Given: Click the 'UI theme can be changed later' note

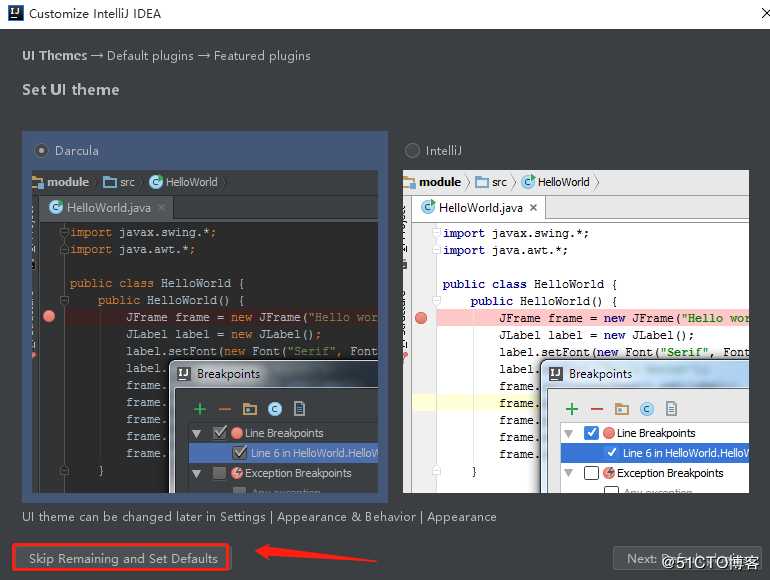Looking at the screenshot, I should coord(259,517).
